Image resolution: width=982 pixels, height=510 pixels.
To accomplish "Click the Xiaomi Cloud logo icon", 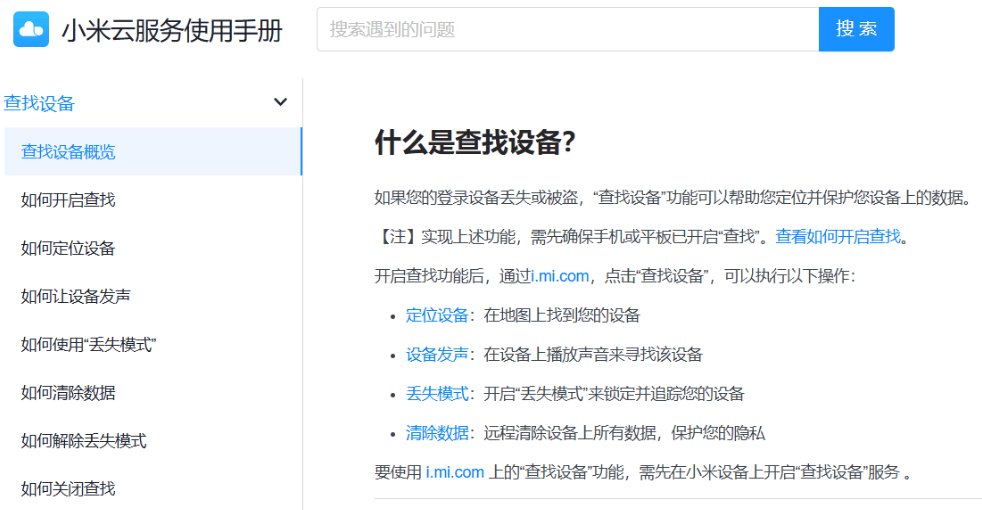I will pyautogui.click(x=31, y=29).
